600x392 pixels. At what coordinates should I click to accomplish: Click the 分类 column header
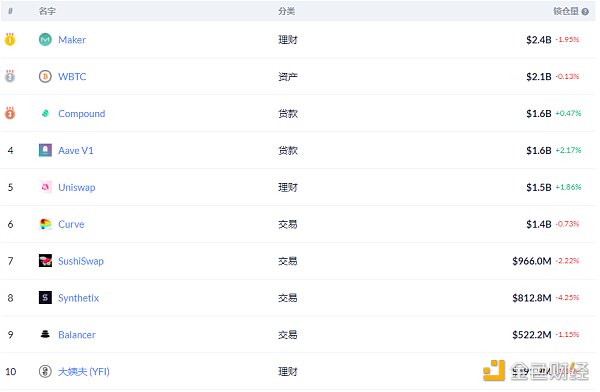pyautogui.click(x=286, y=11)
